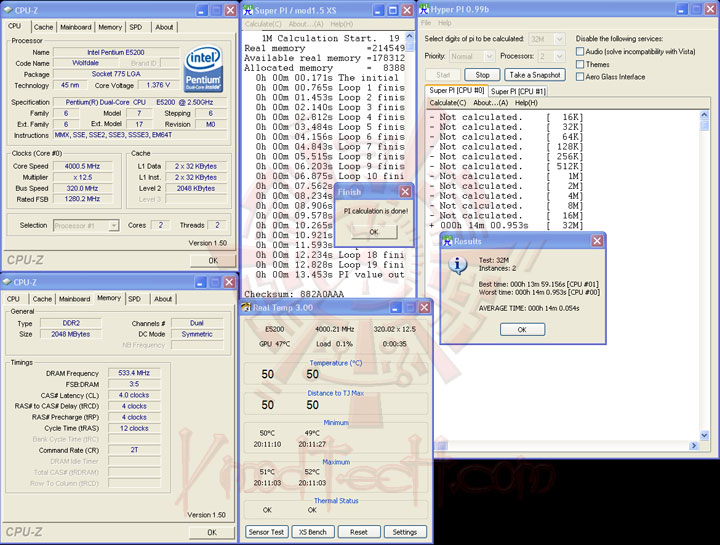720x545 pixels.
Task: Click XS Bench button in Real Temp
Action: [313, 532]
